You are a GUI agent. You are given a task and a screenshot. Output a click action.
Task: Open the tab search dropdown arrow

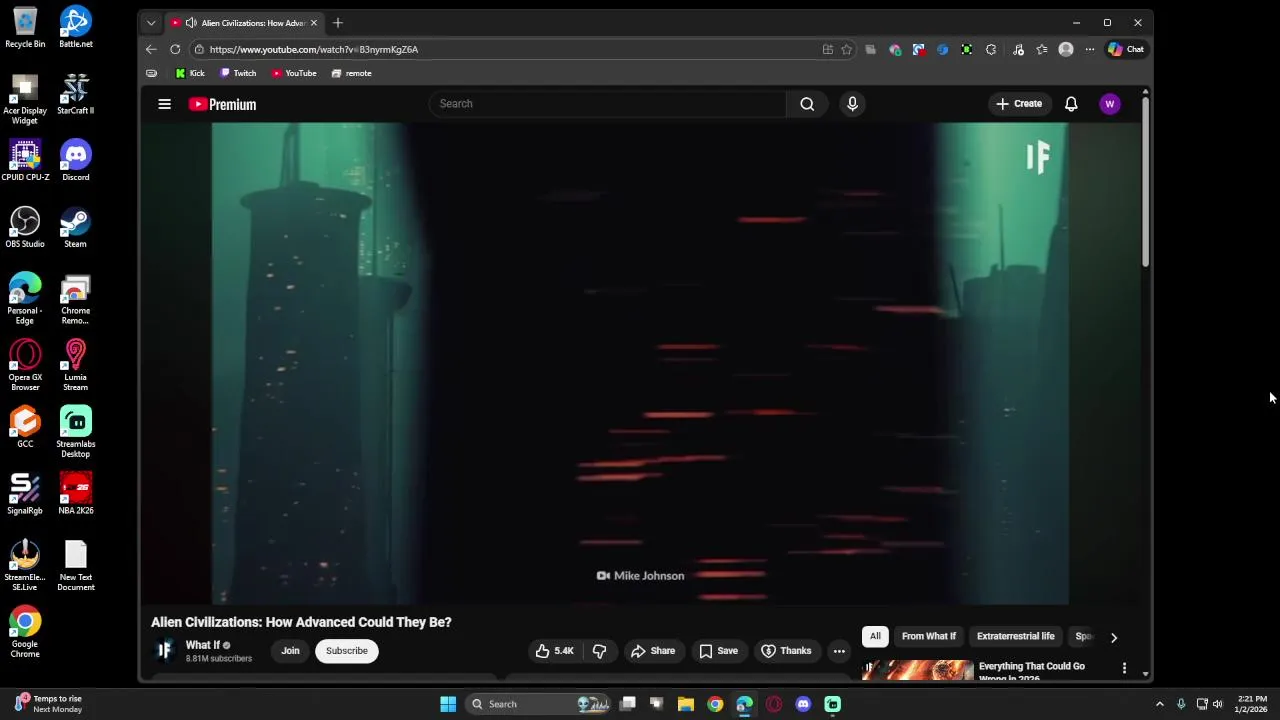pos(151,23)
